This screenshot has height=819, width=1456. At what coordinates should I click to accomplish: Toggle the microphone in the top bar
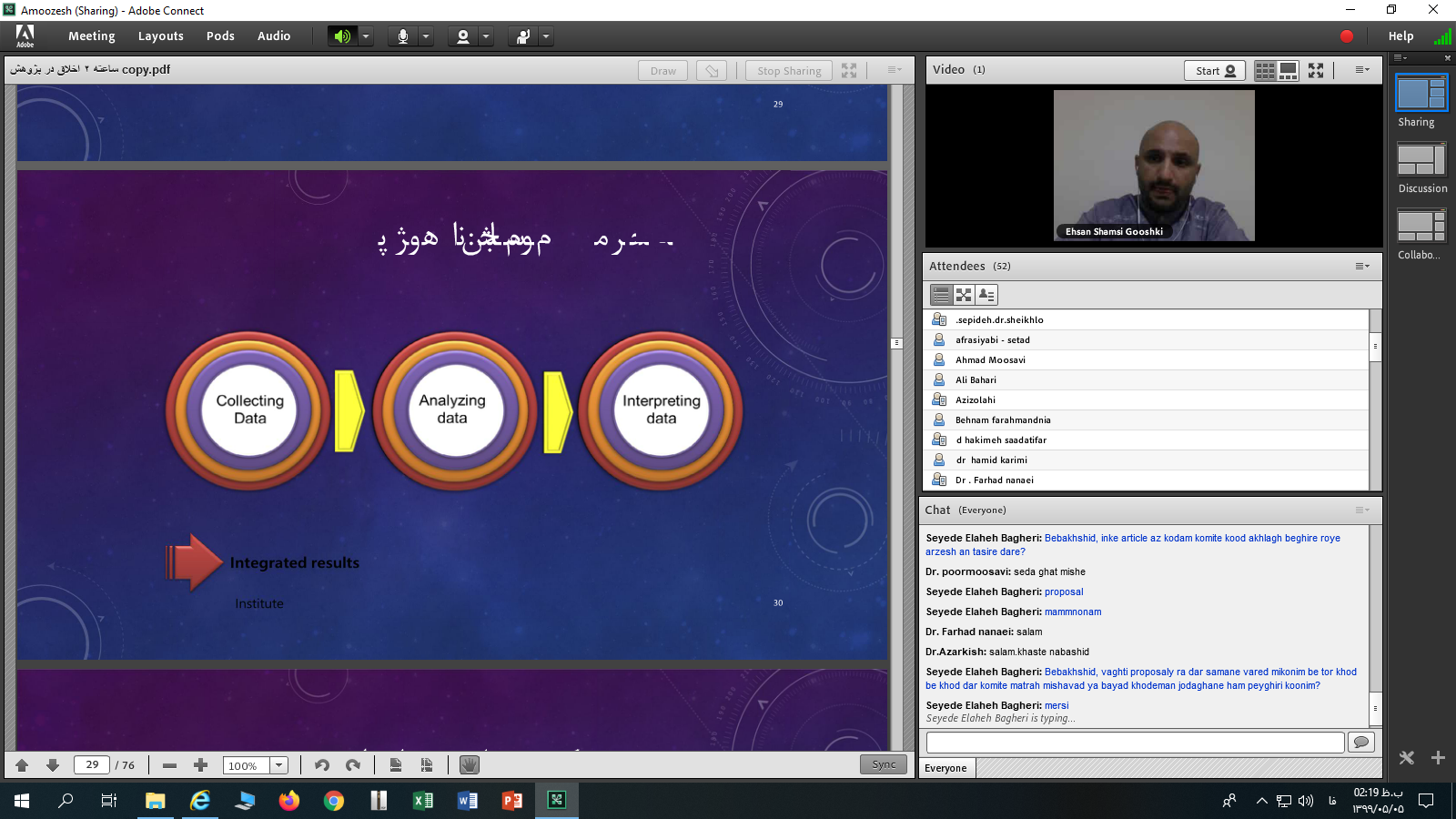pos(402,36)
